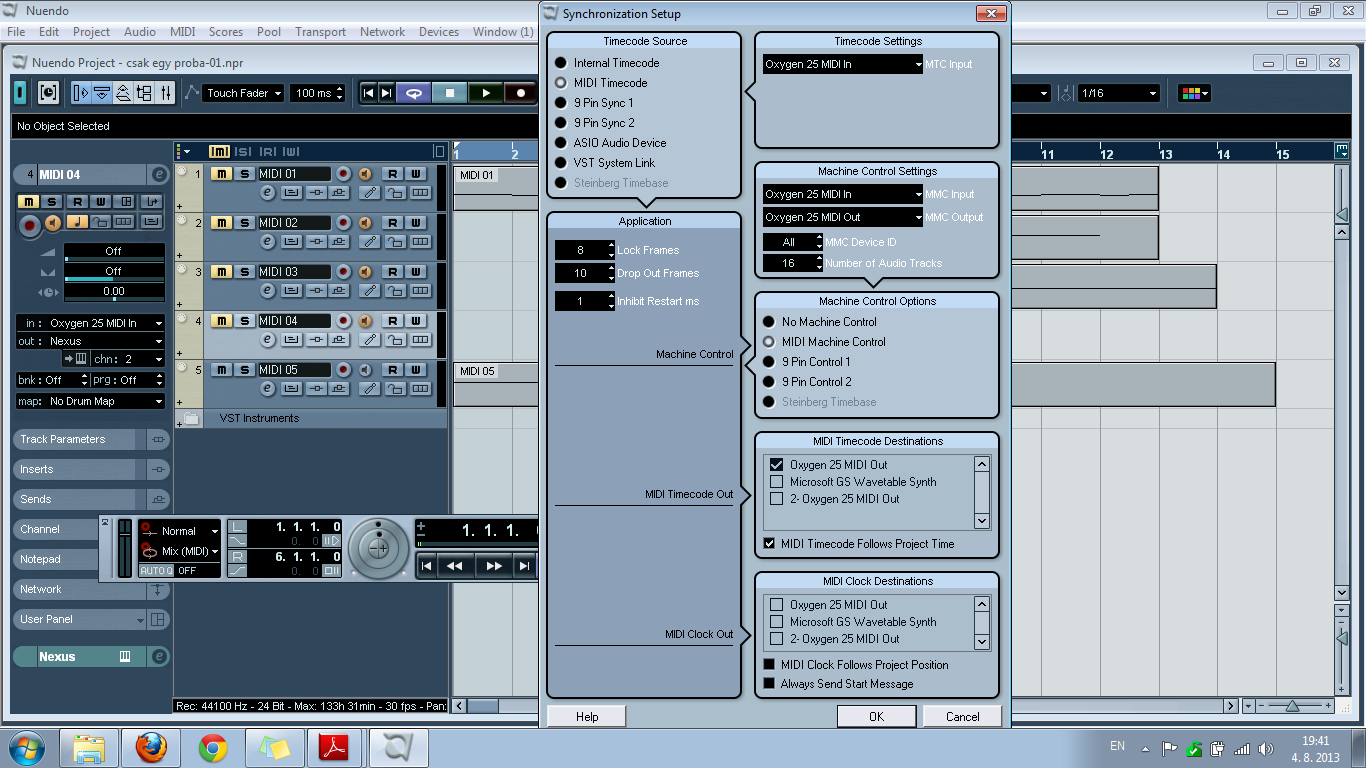Solo the MIDI 03 track

click(x=243, y=272)
